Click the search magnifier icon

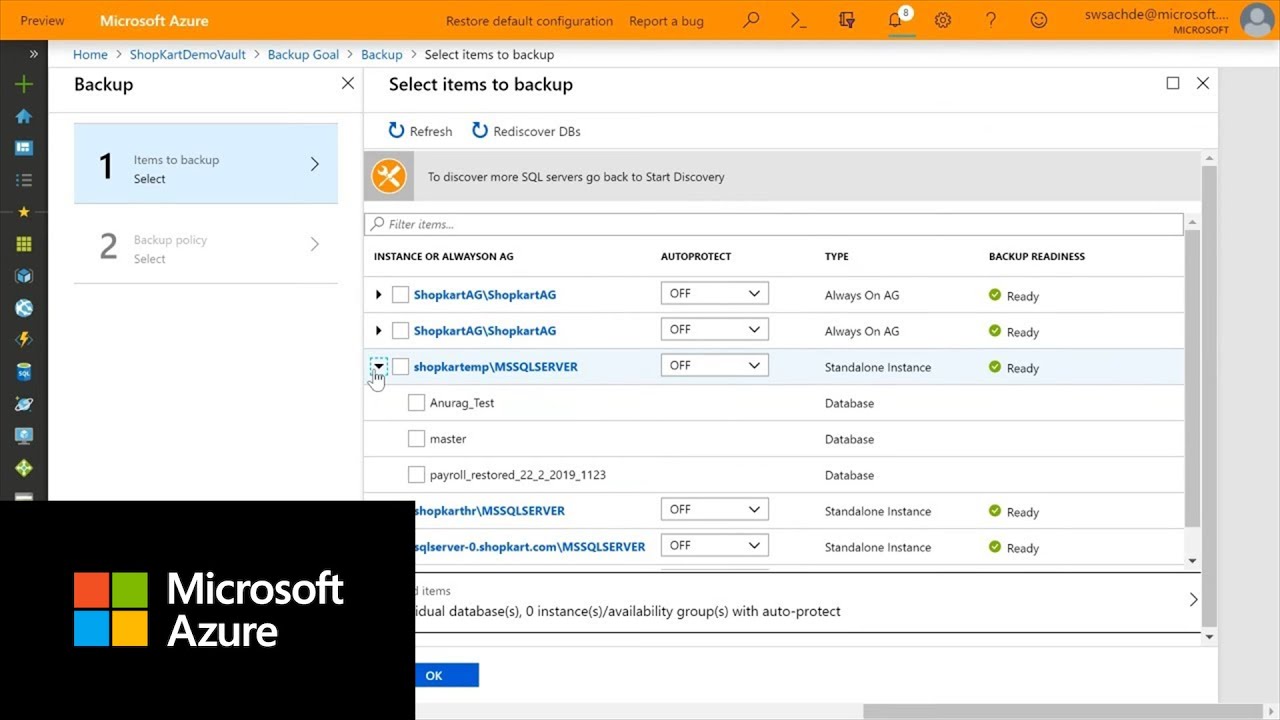point(751,20)
